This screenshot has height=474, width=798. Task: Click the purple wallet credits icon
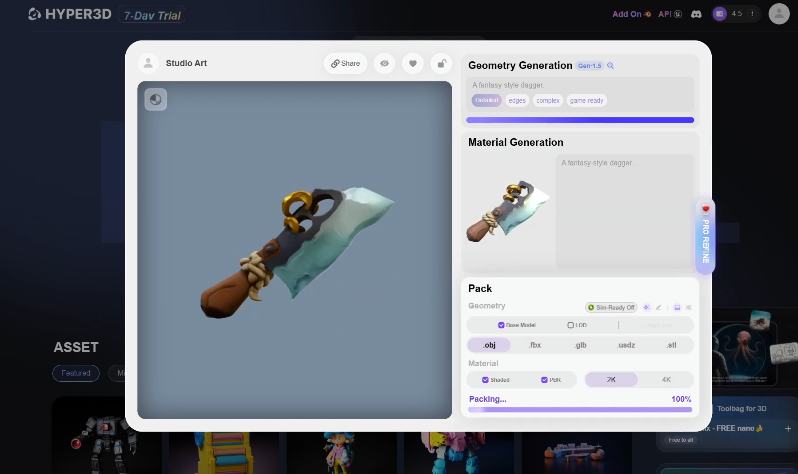click(720, 14)
